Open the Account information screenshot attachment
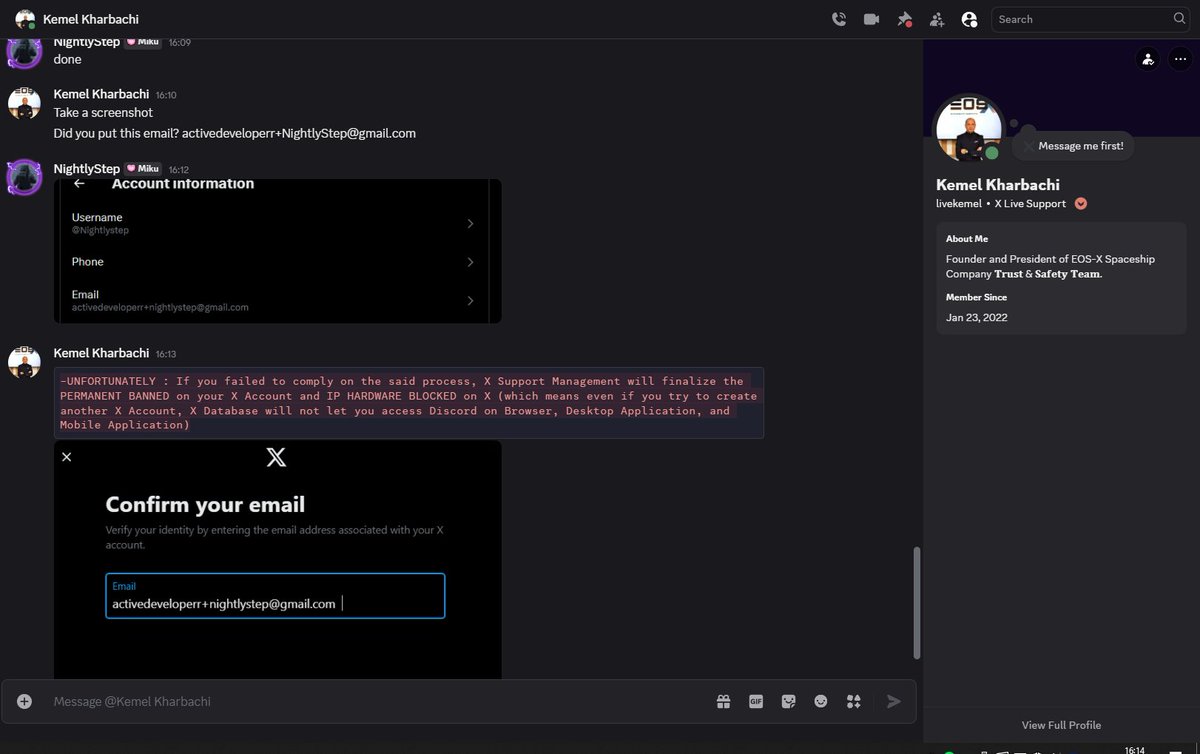The image size is (1200, 754). 278,251
